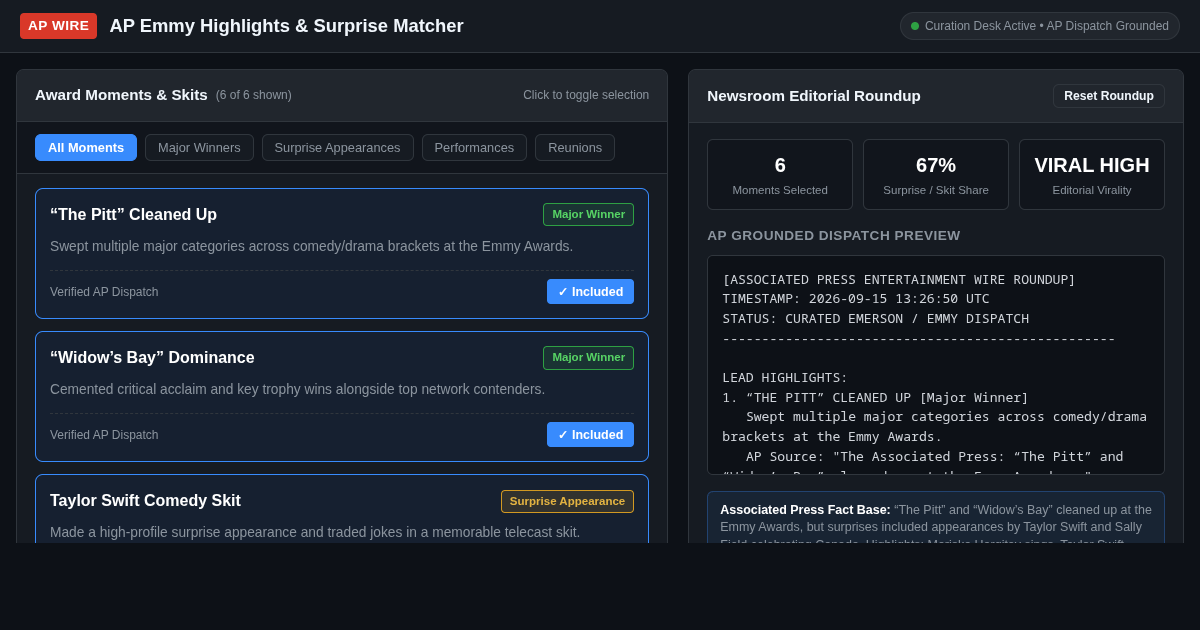Click the AP WIRE logo badge
The image size is (1200, 630).
(58, 26)
